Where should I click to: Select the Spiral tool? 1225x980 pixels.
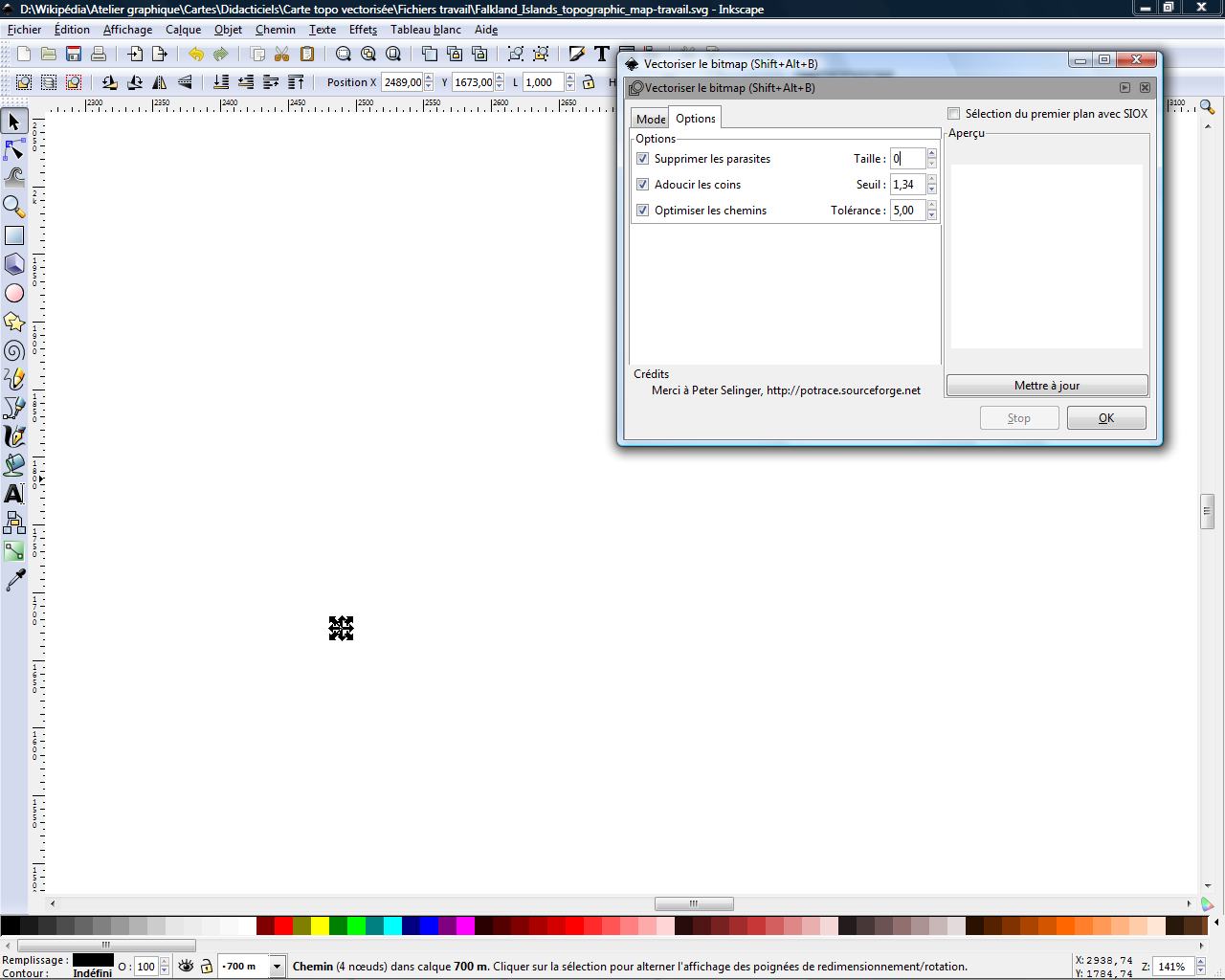14,351
